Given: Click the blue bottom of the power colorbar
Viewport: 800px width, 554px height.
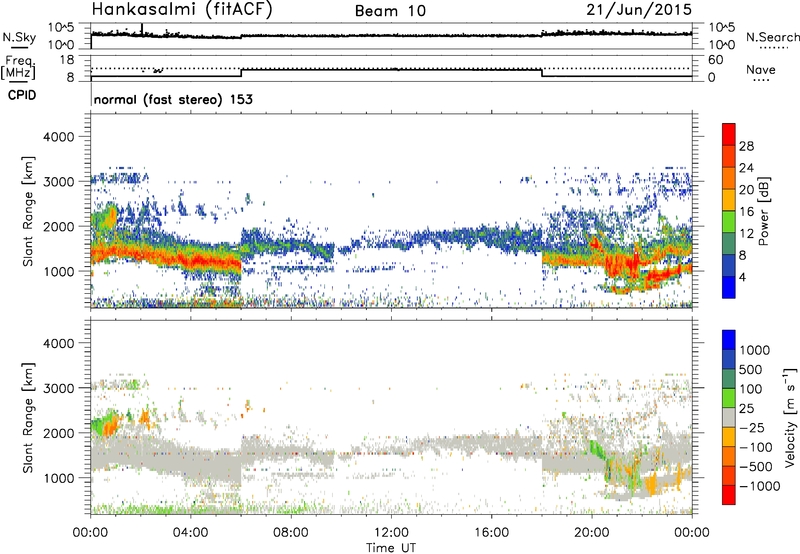Looking at the screenshot, I should [x=729, y=287].
